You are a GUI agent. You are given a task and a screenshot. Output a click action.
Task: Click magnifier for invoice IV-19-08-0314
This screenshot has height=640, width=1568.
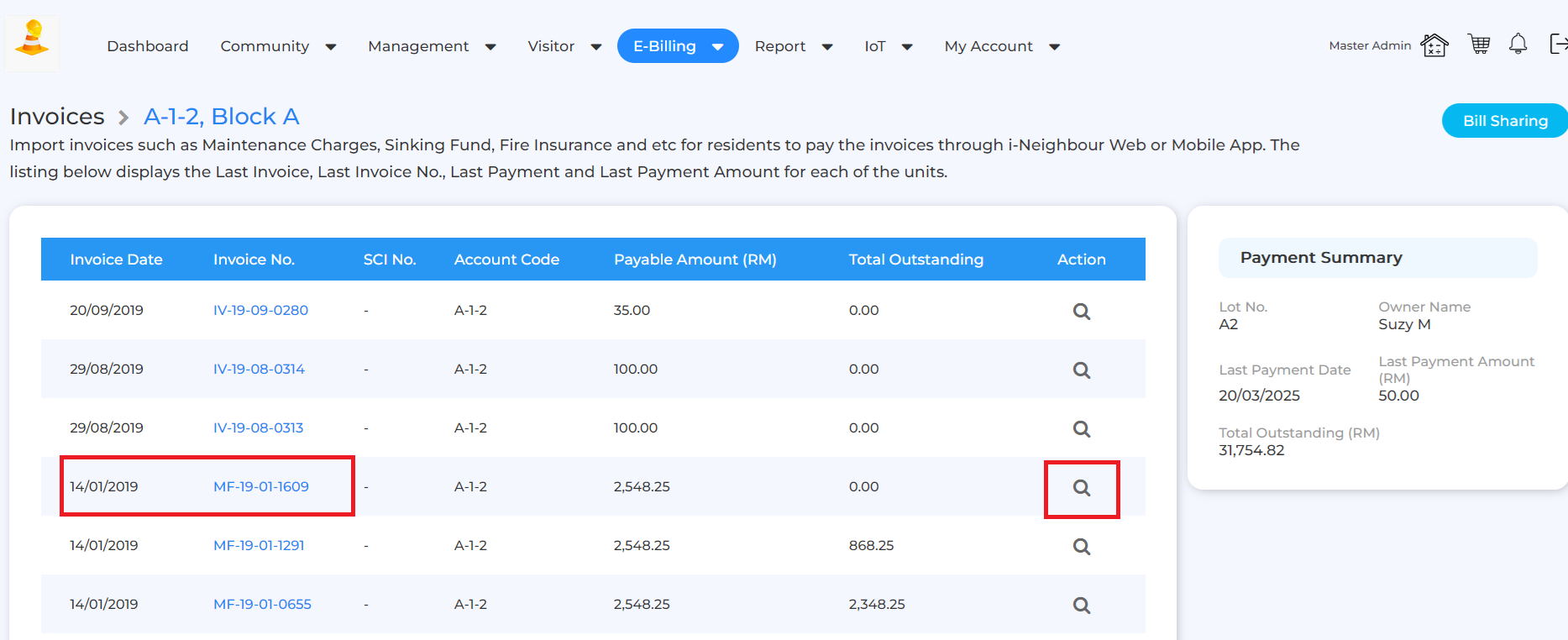coord(1081,370)
